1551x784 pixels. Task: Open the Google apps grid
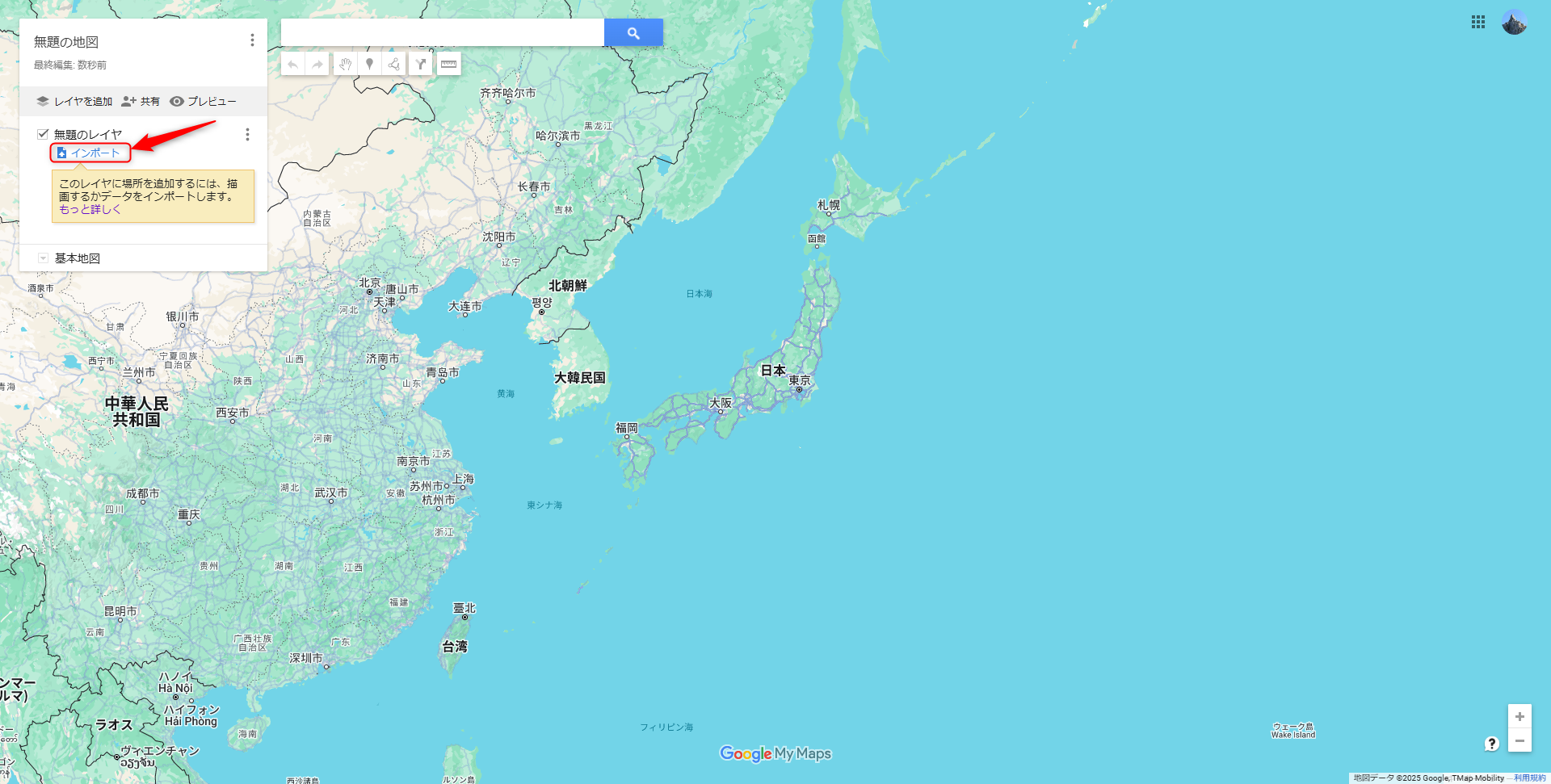click(1477, 23)
